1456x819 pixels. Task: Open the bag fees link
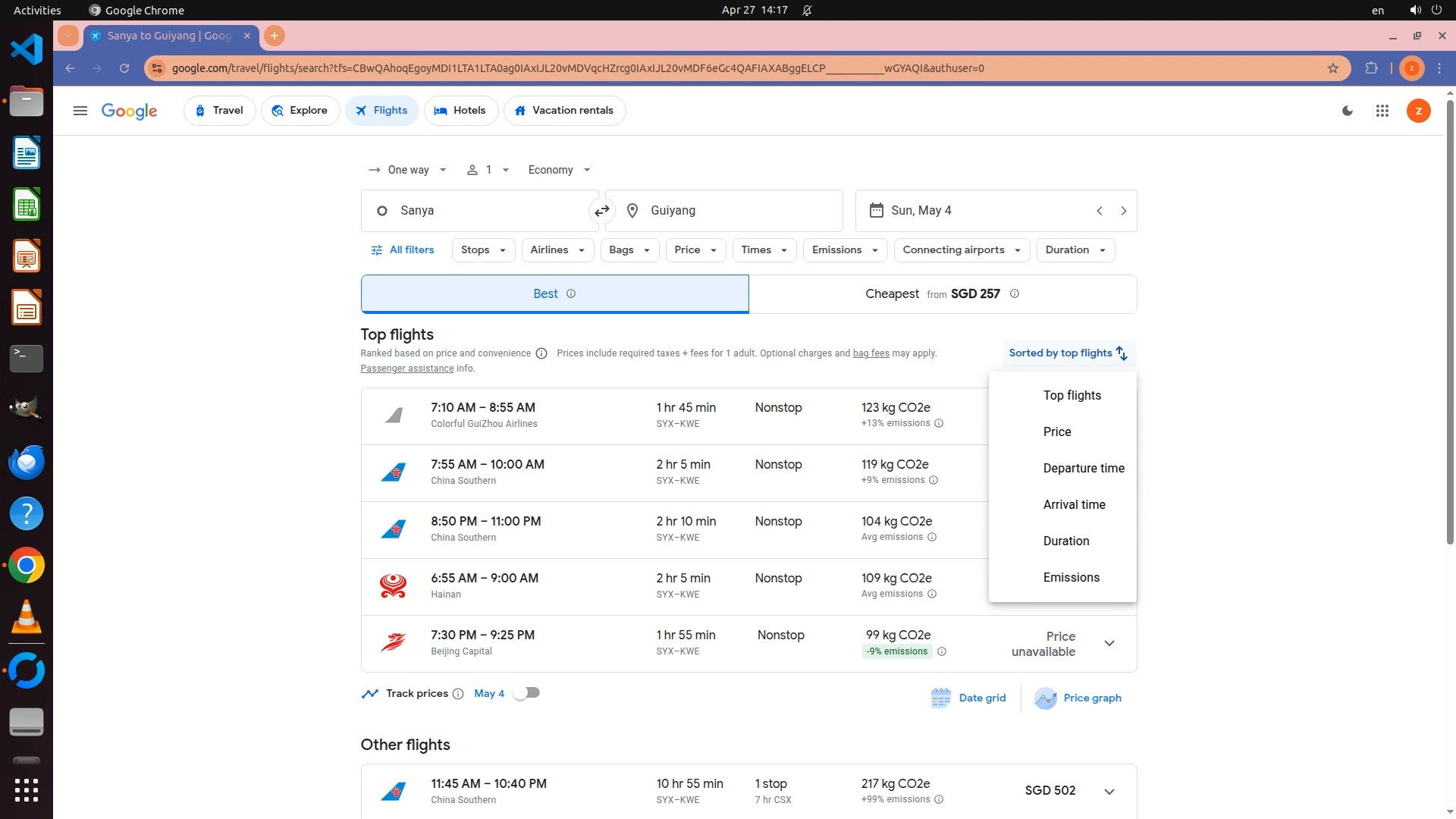pyautogui.click(x=871, y=353)
